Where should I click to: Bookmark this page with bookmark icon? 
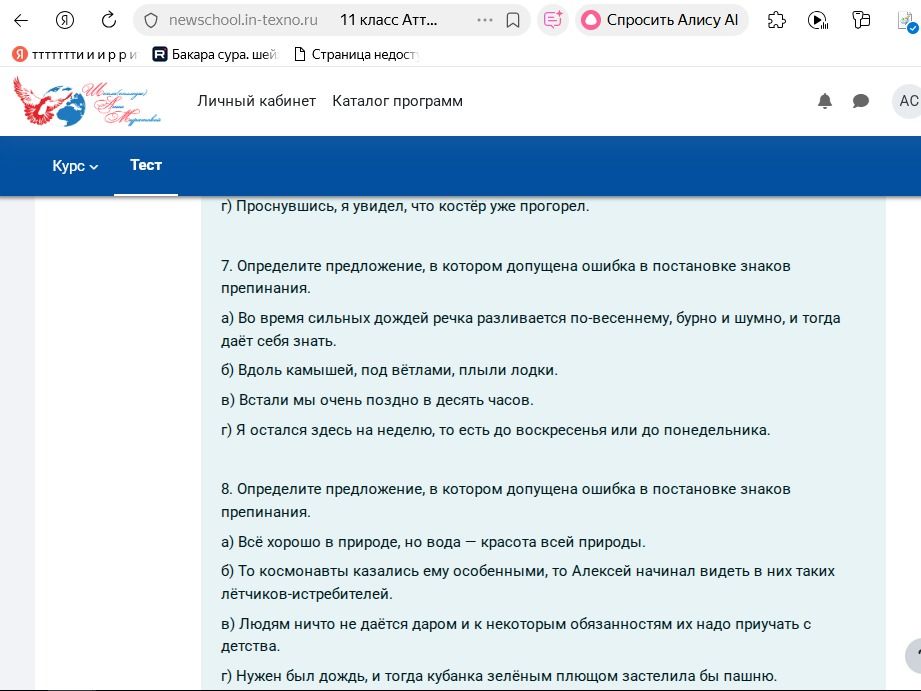(x=513, y=21)
